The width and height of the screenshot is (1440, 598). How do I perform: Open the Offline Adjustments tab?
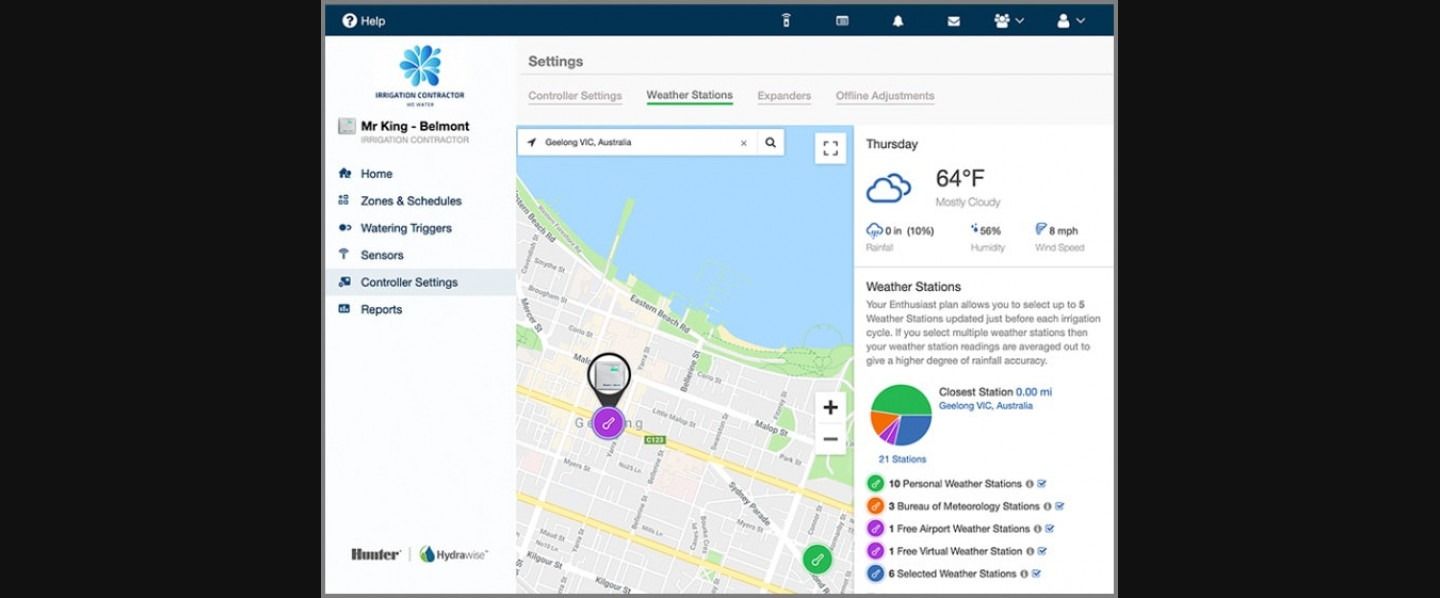point(885,96)
